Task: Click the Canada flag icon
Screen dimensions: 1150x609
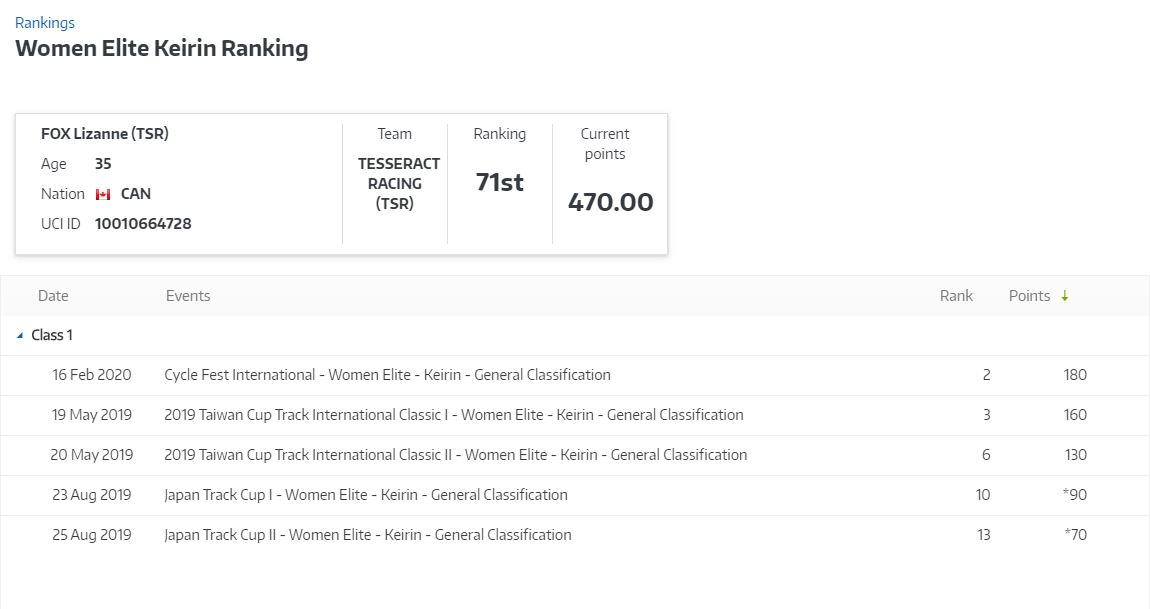Action: click(103, 194)
